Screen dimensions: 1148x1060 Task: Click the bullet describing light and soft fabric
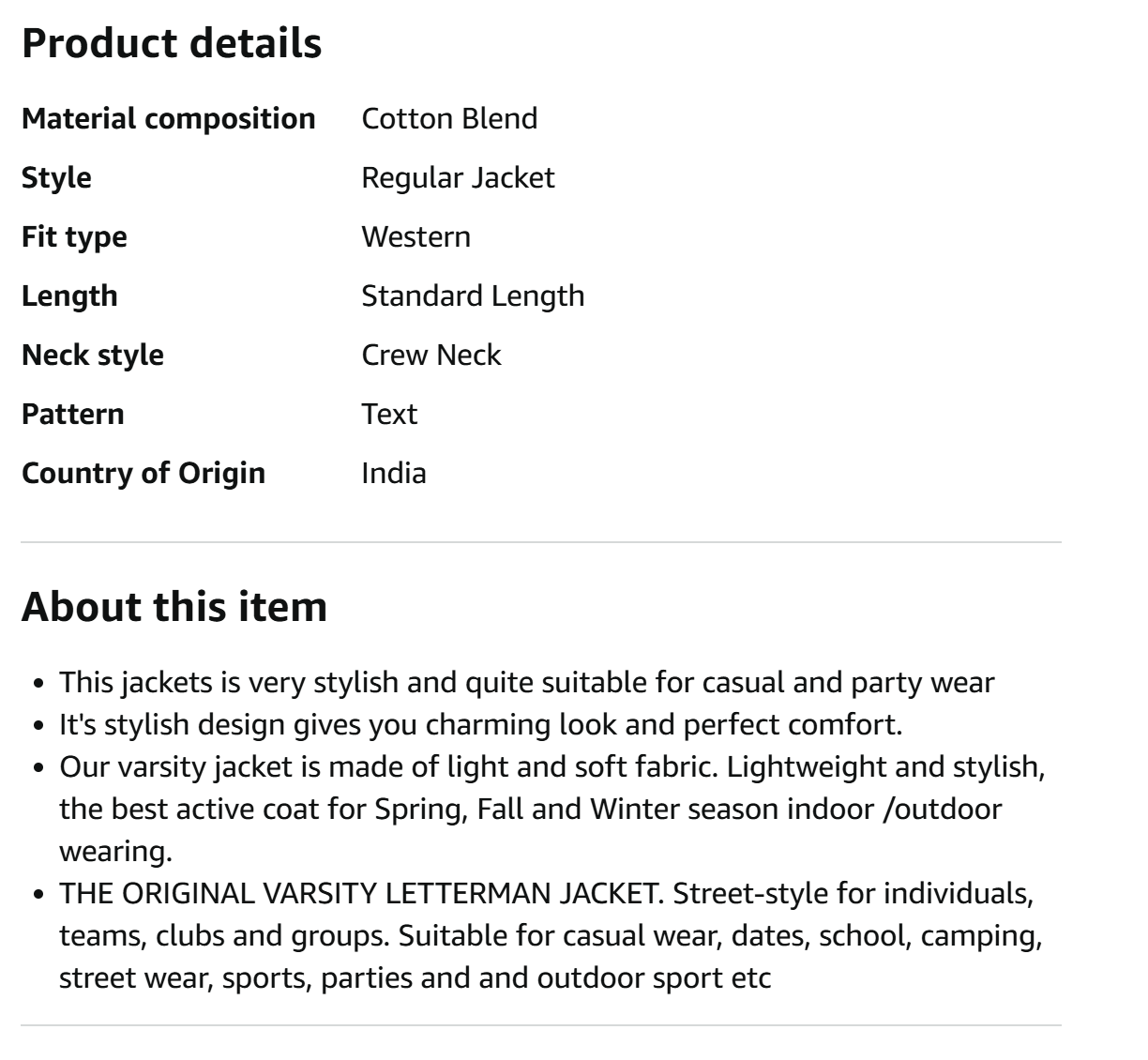[x=551, y=809]
